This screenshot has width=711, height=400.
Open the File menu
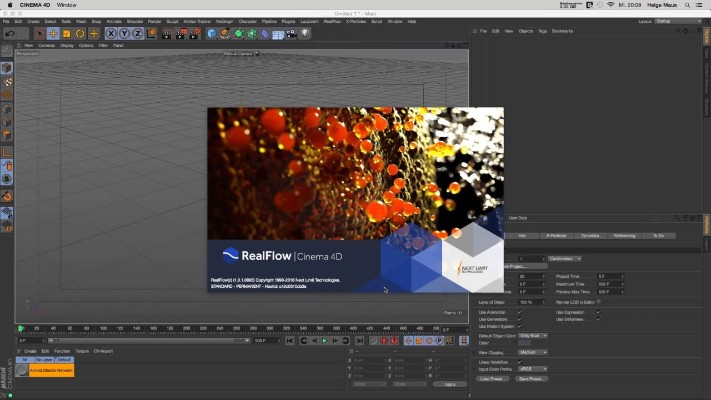pyautogui.click(x=6, y=21)
